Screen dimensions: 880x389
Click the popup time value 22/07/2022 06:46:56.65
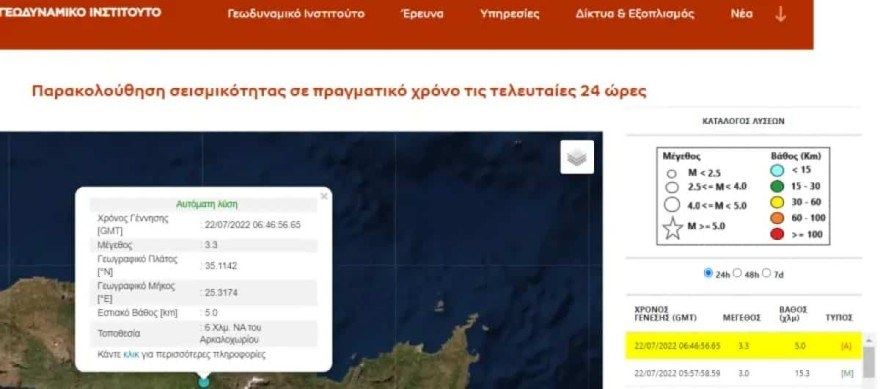tap(253, 225)
